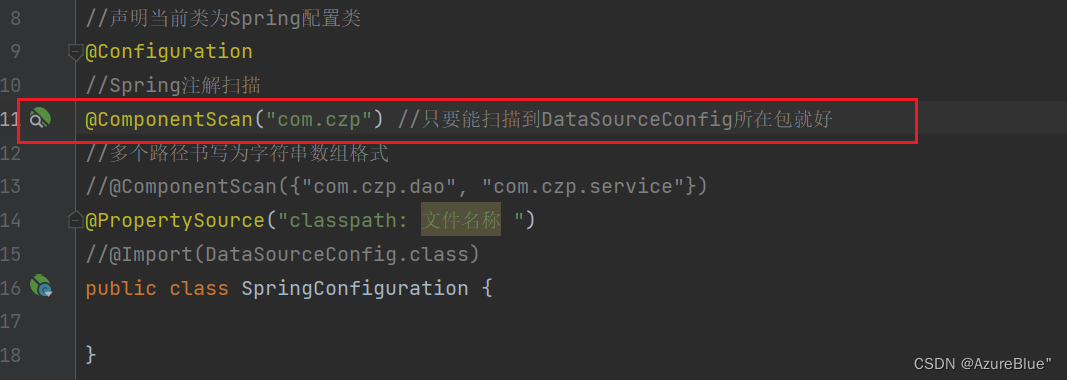The image size is (1067, 380).
Task: Click the @Configuration annotation
Action: (169, 52)
